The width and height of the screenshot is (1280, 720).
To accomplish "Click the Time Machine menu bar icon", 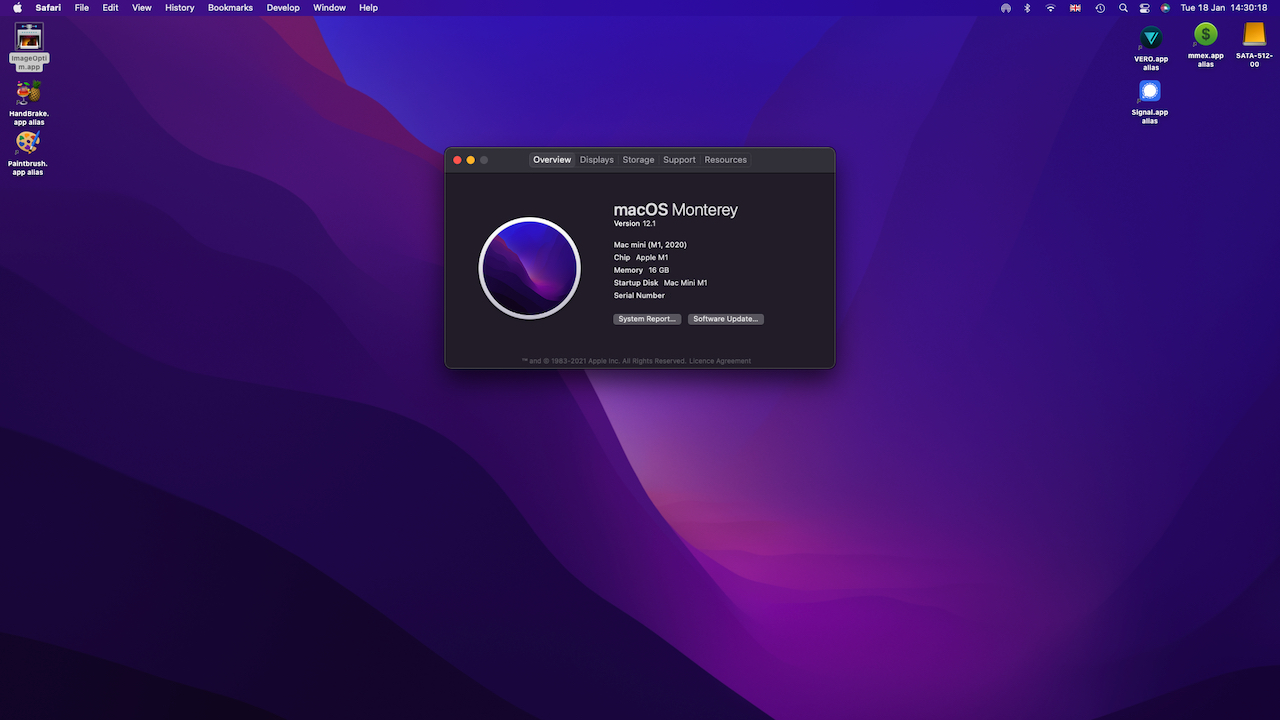I will (1100, 8).
